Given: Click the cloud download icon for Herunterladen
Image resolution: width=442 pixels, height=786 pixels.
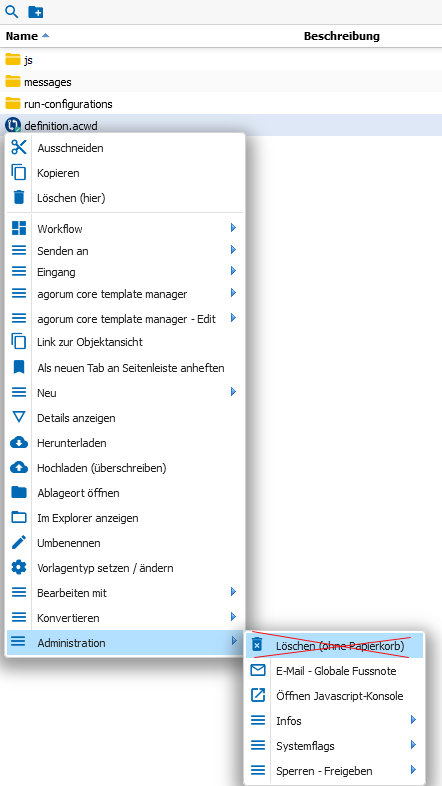Looking at the screenshot, I should [19, 443].
